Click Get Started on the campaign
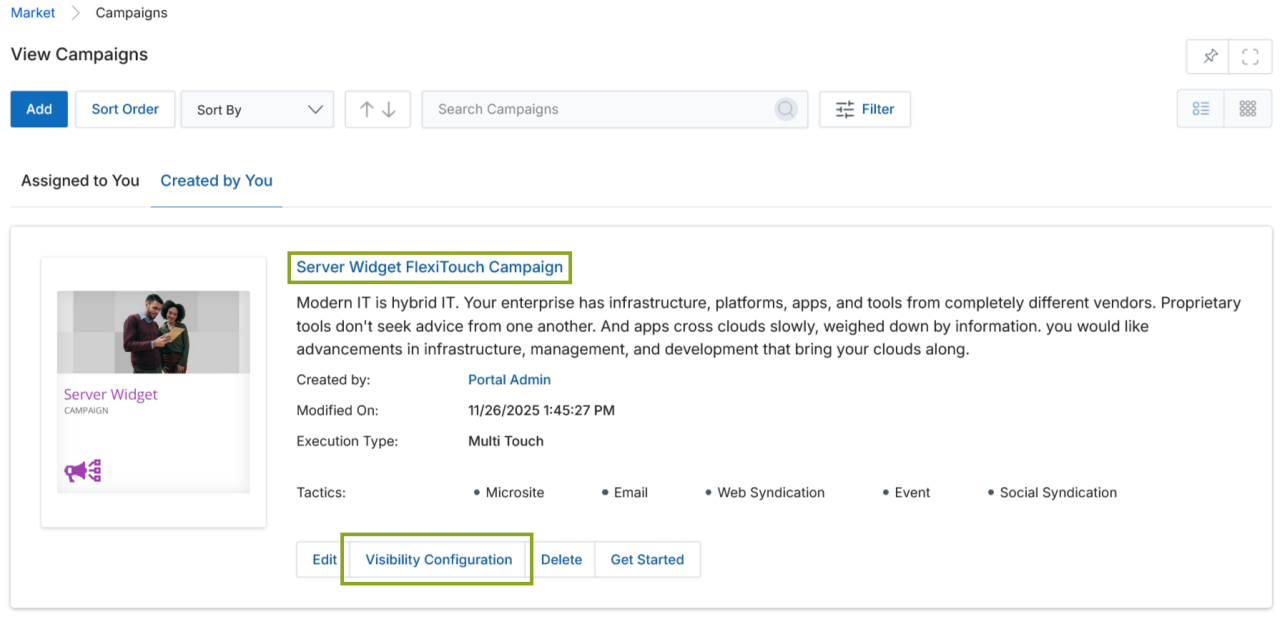 point(647,560)
